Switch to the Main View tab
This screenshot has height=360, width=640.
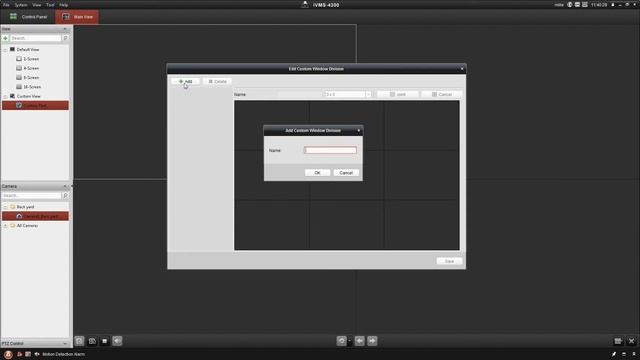(x=77, y=17)
